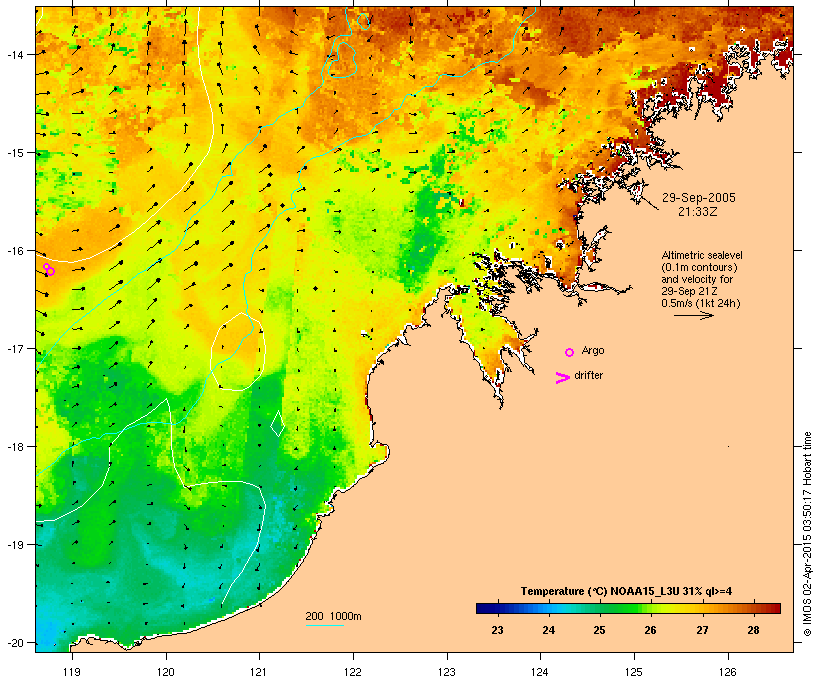
Task: Click the longitude label 125
Action: (634, 672)
